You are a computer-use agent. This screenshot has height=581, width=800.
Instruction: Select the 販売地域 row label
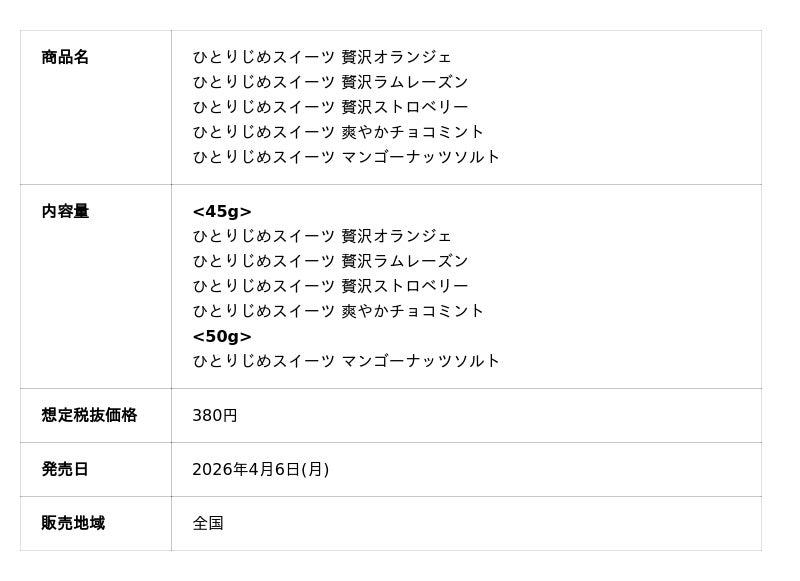[73, 523]
